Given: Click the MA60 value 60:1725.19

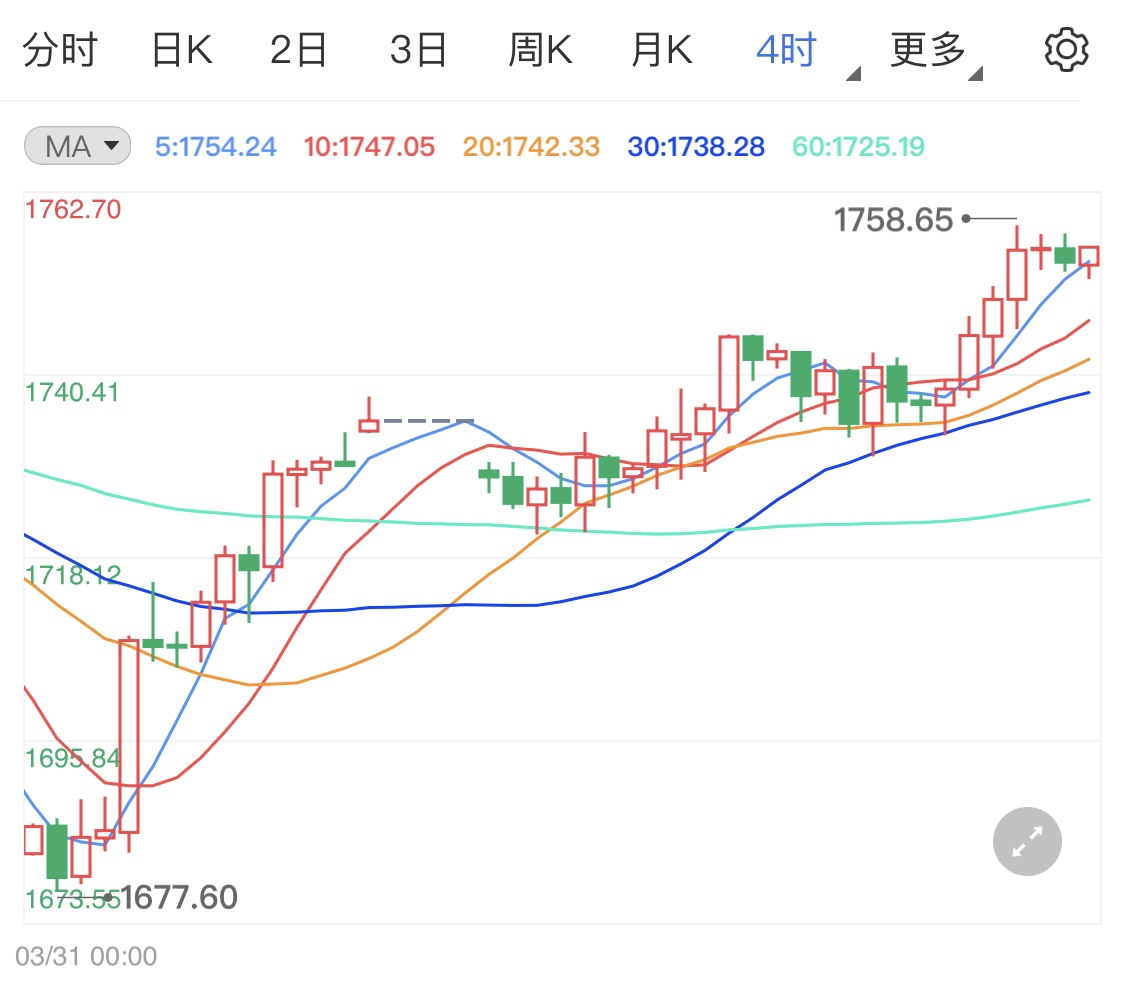Looking at the screenshot, I should click(858, 147).
